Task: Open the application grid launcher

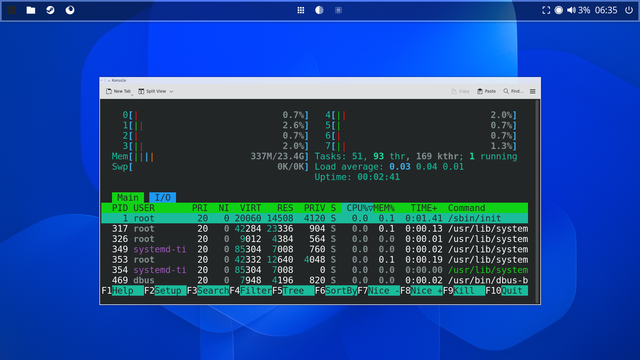Action: click(301, 10)
